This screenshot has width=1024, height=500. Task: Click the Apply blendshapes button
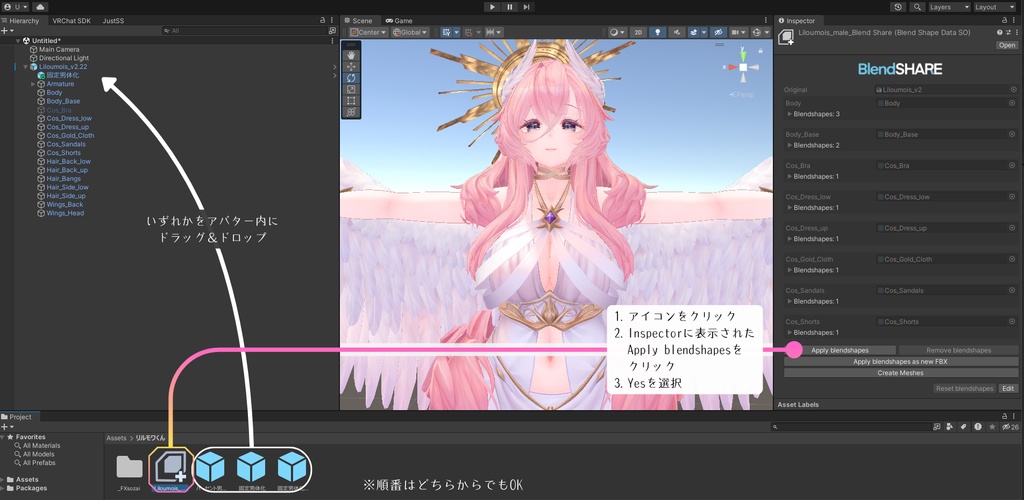tap(840, 351)
